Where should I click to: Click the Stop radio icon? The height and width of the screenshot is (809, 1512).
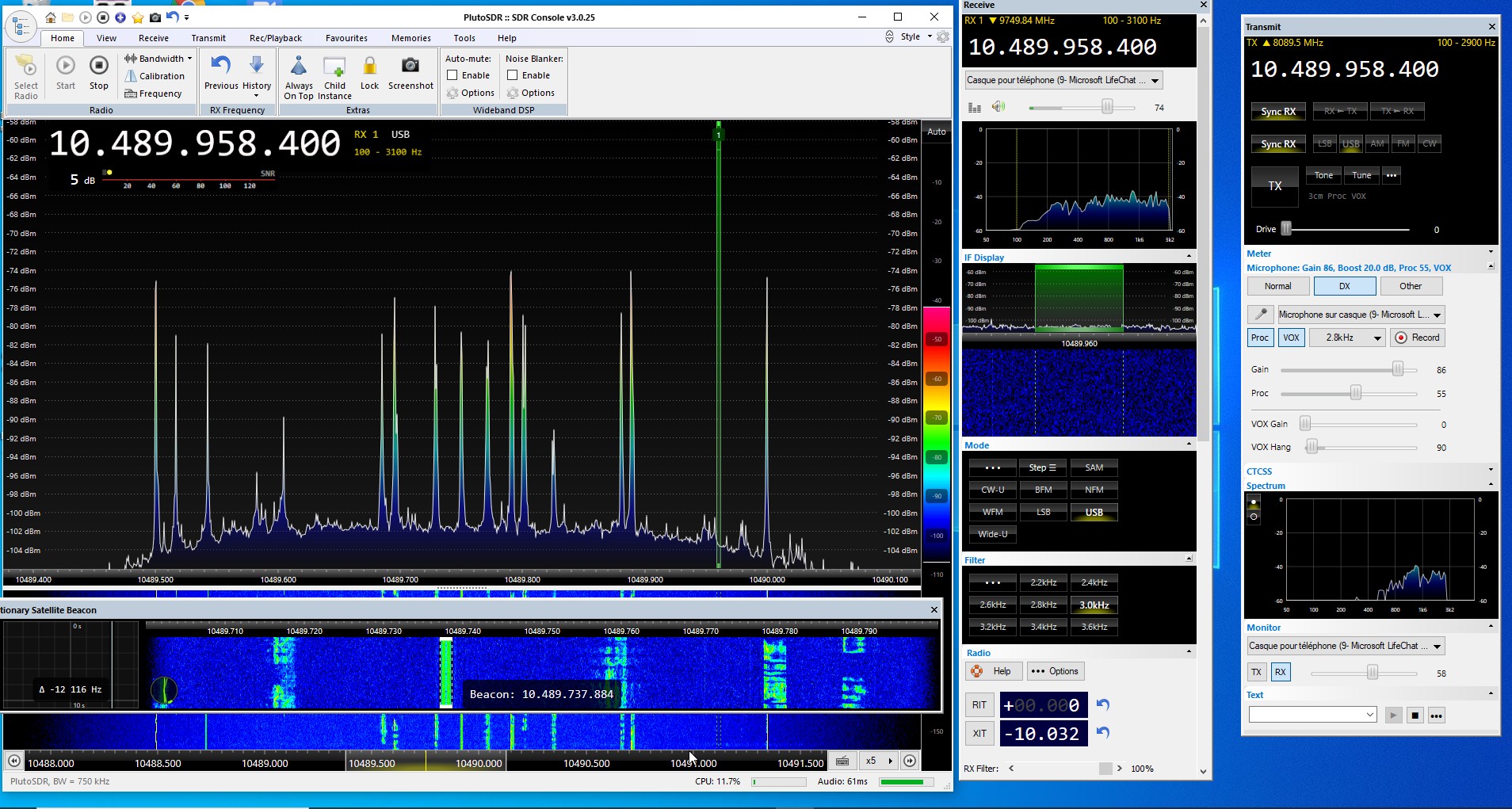pyautogui.click(x=98, y=67)
